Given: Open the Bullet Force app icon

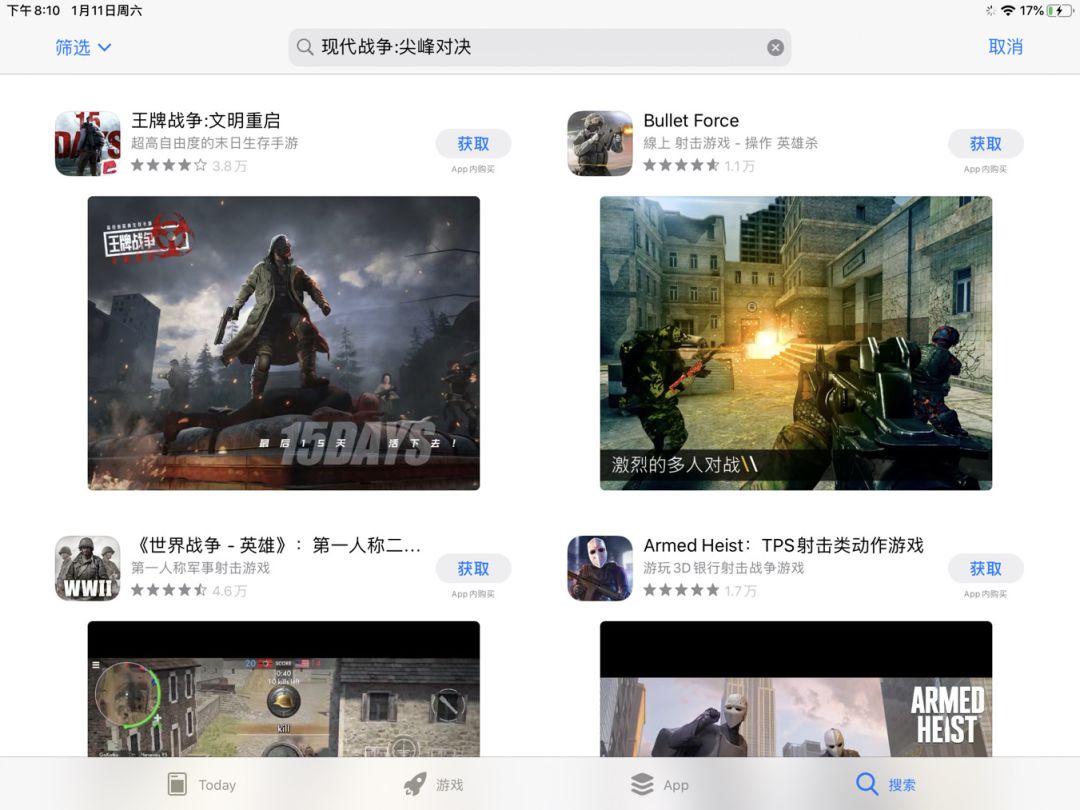Looking at the screenshot, I should [600, 143].
